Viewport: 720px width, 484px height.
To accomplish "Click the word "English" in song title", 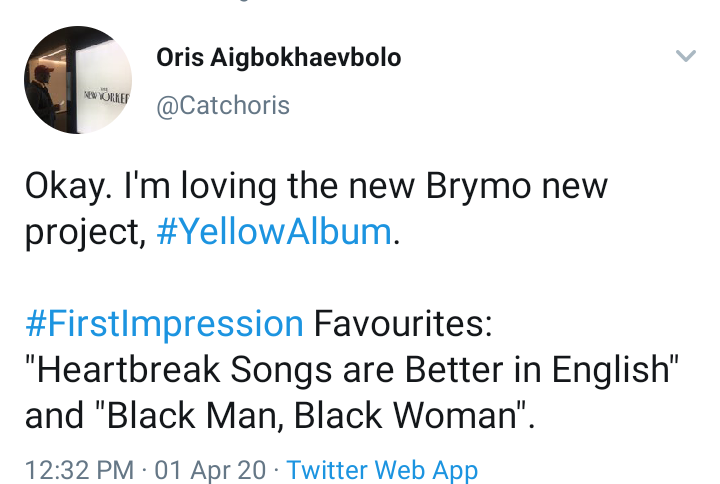I will (x=611, y=370).
